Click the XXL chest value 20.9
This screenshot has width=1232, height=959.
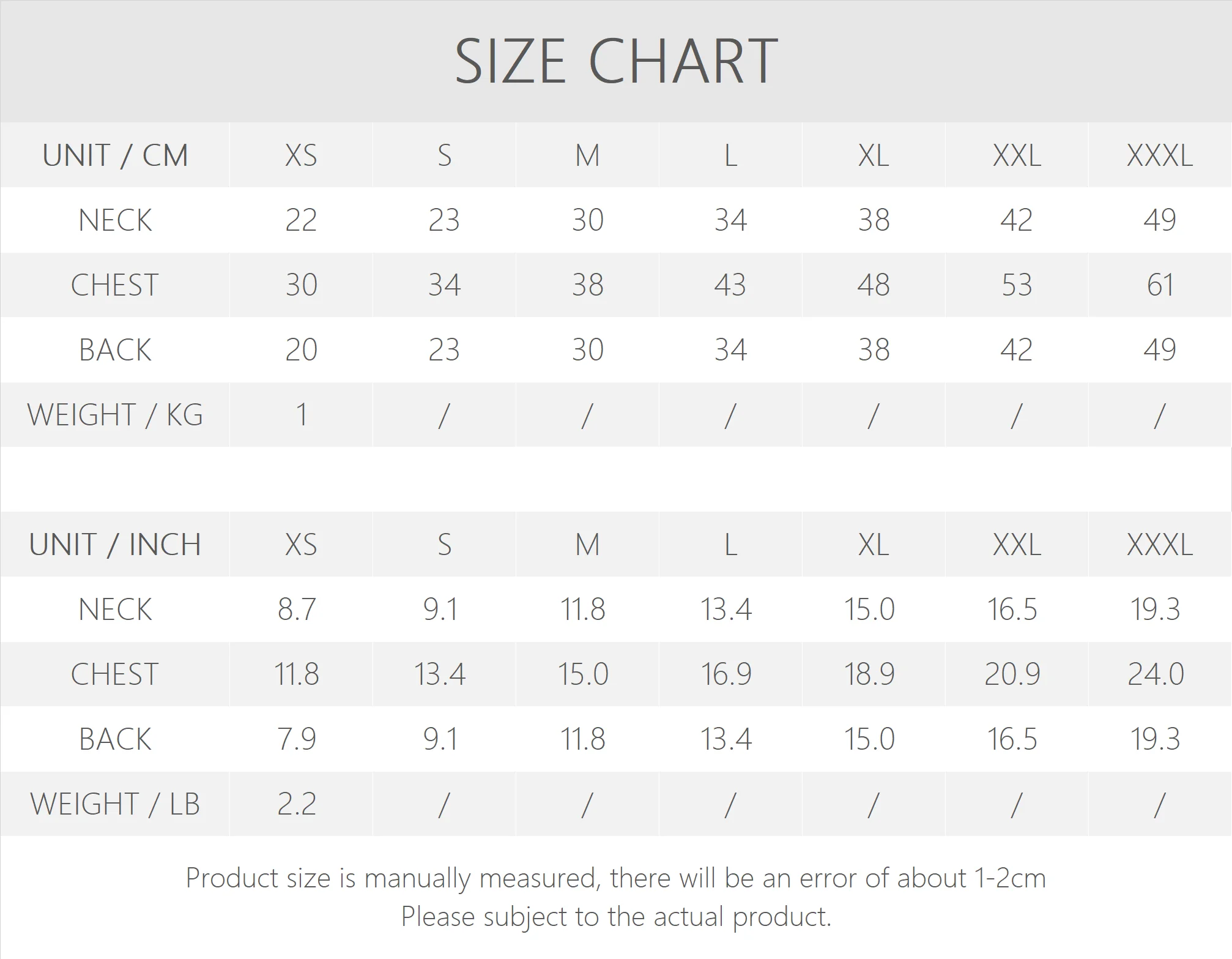[1012, 674]
